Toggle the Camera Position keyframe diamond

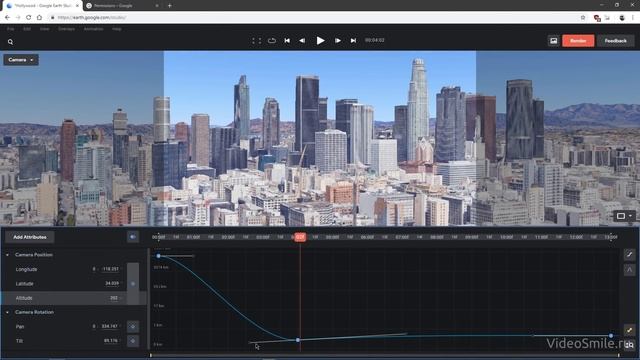tap(133, 284)
